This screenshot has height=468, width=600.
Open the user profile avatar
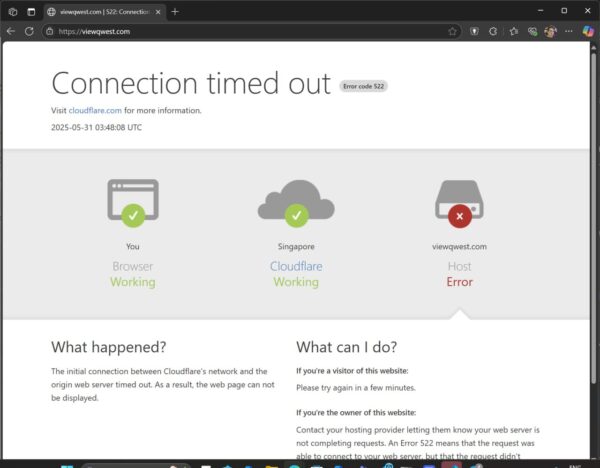coord(550,31)
